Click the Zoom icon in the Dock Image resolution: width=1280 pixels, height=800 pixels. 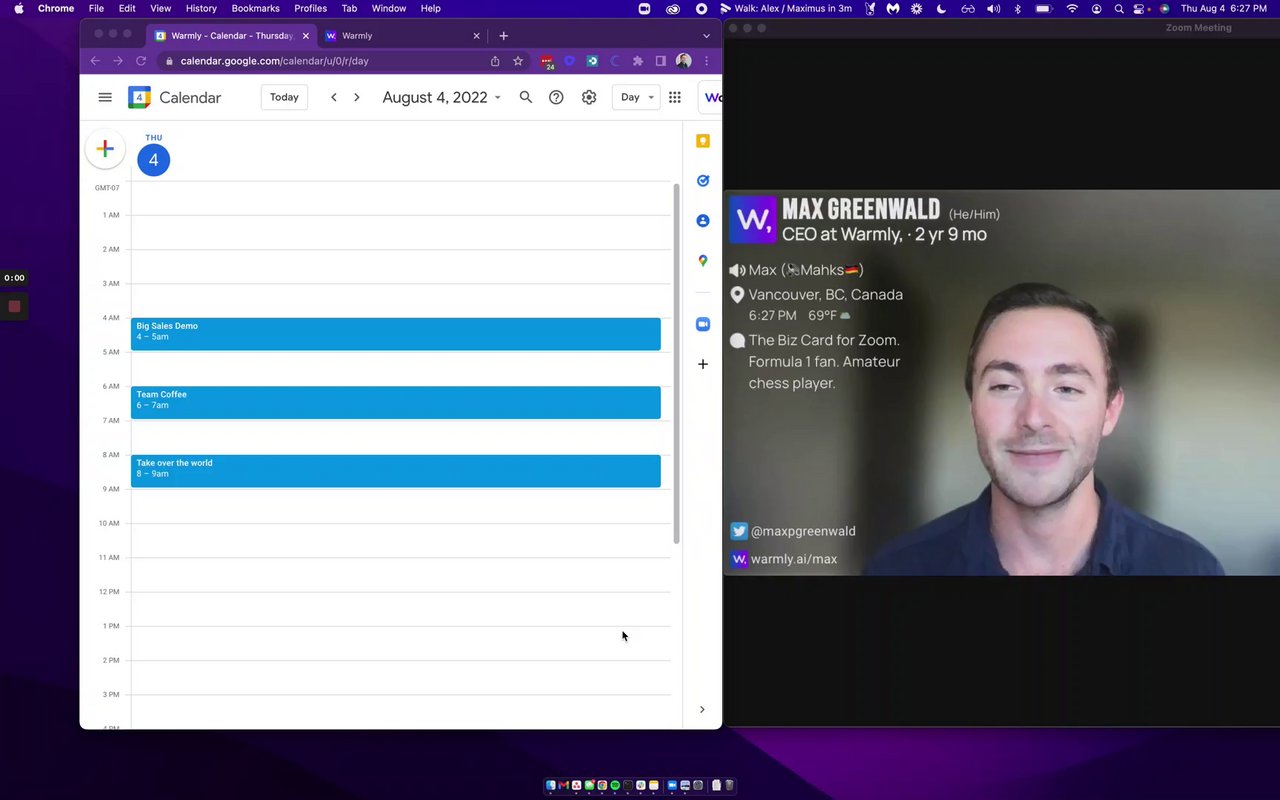pyautogui.click(x=672, y=785)
